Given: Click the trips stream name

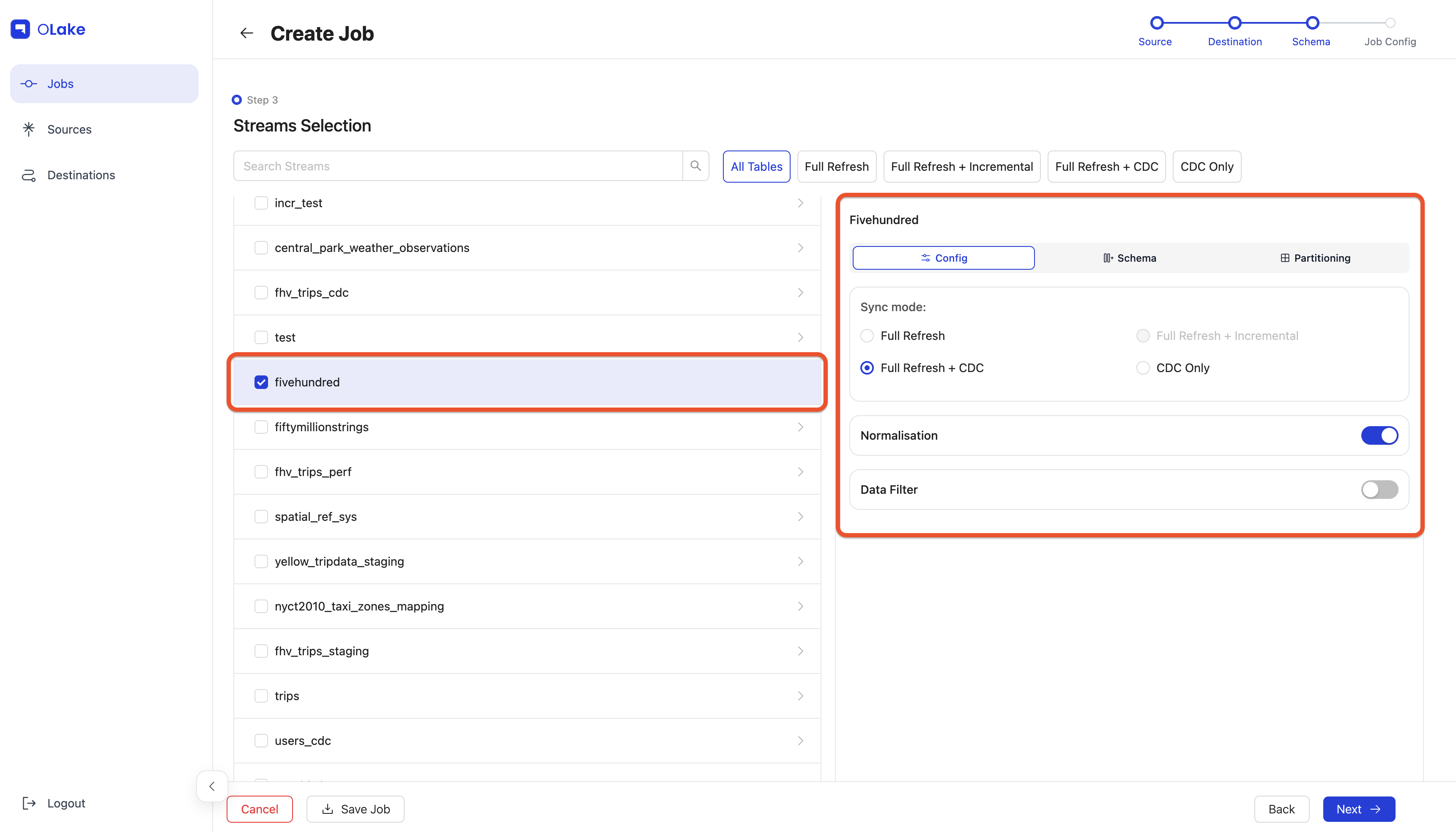Looking at the screenshot, I should (287, 695).
